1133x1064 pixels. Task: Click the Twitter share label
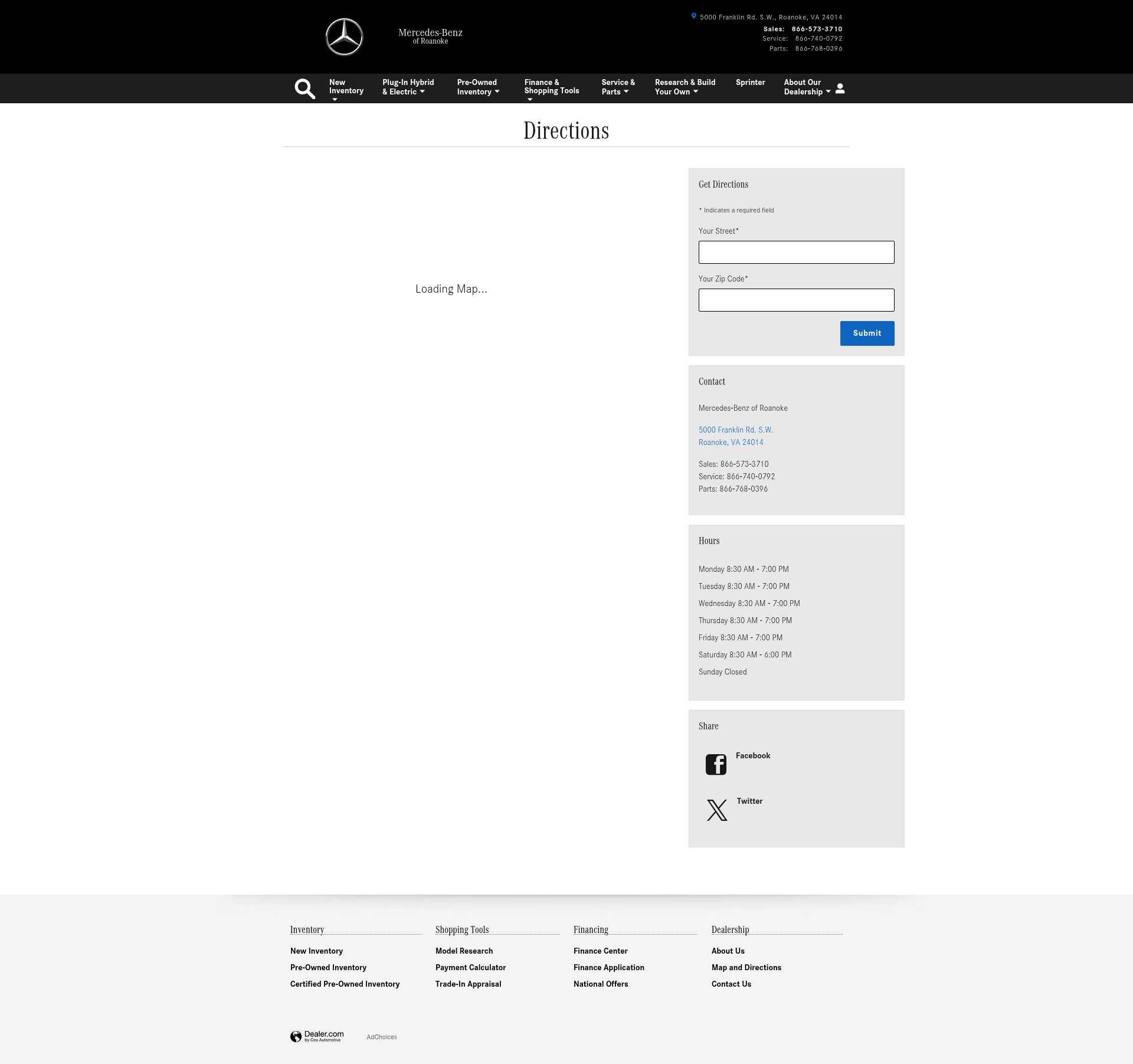click(749, 801)
